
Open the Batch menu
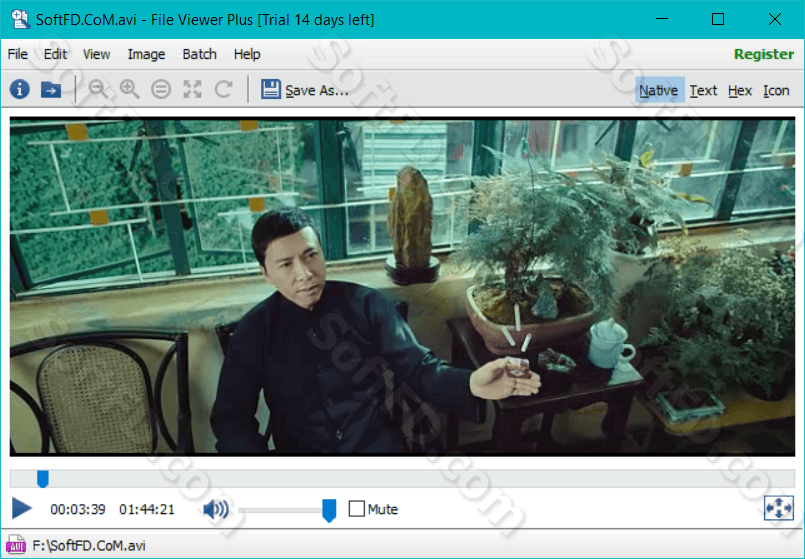point(199,54)
